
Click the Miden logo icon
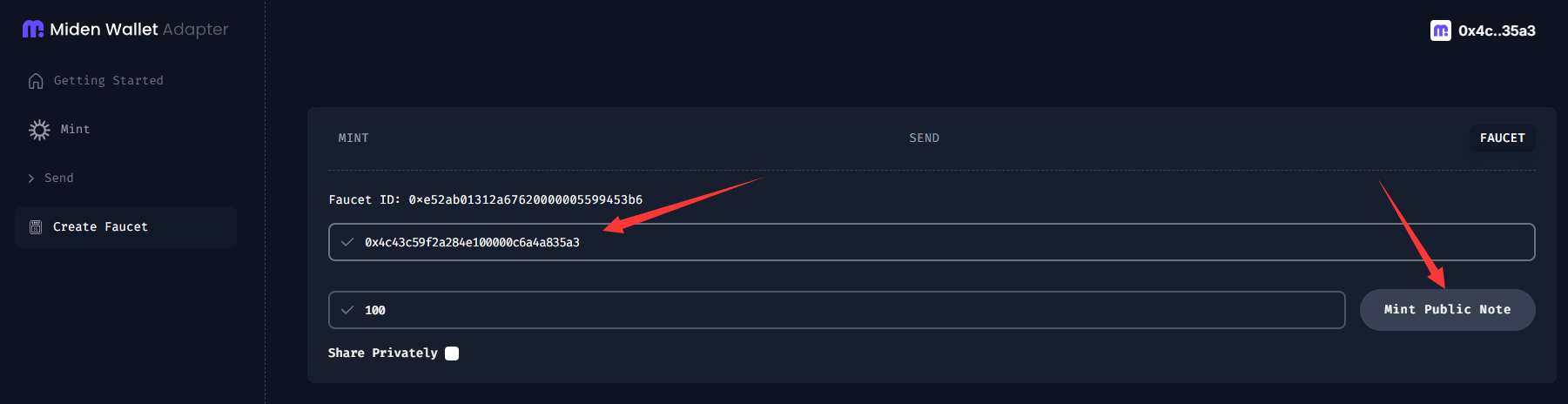(32, 30)
